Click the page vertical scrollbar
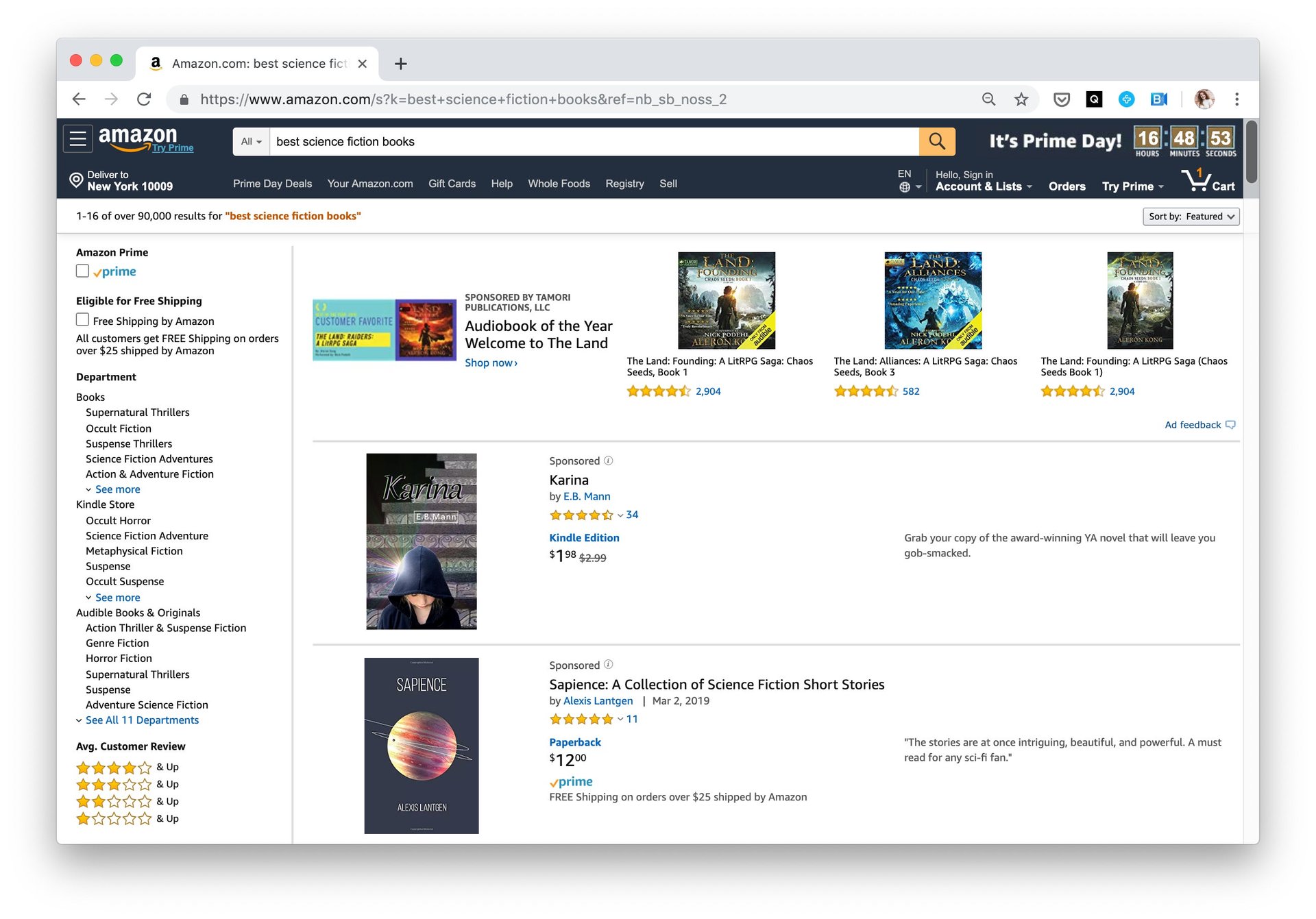 click(1252, 480)
